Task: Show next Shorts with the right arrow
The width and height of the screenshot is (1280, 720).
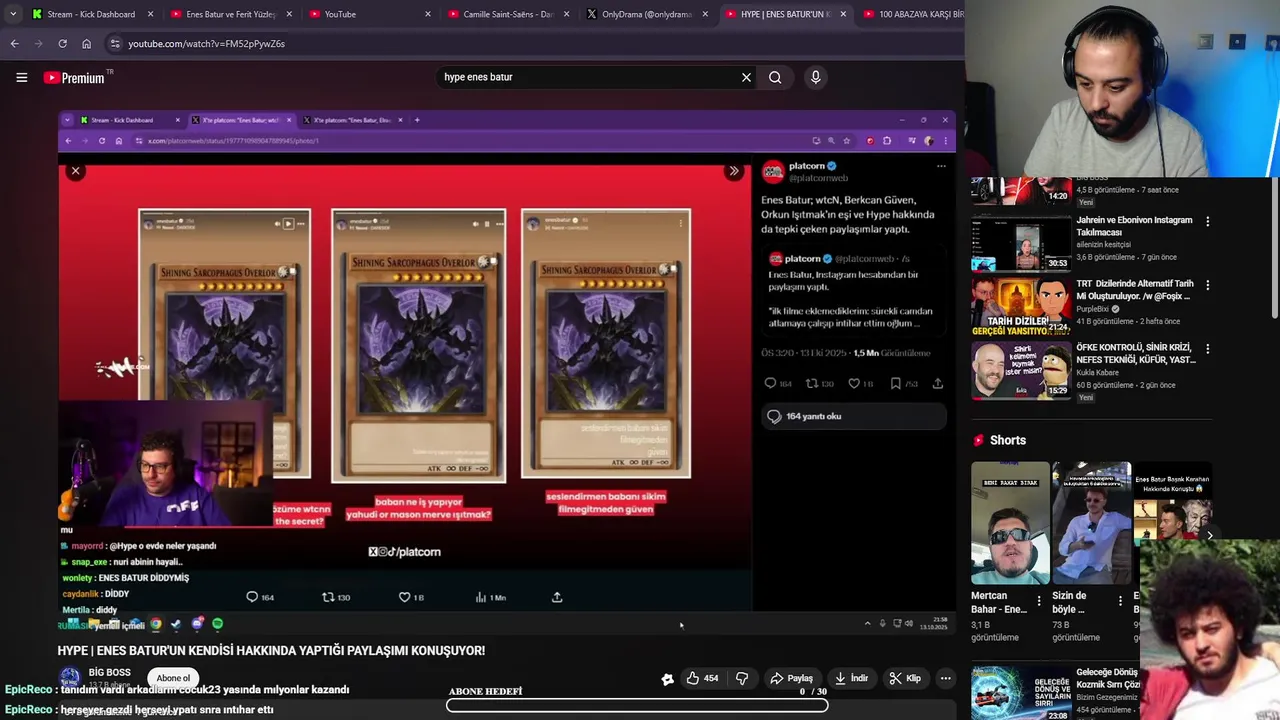Action: tap(1210, 535)
